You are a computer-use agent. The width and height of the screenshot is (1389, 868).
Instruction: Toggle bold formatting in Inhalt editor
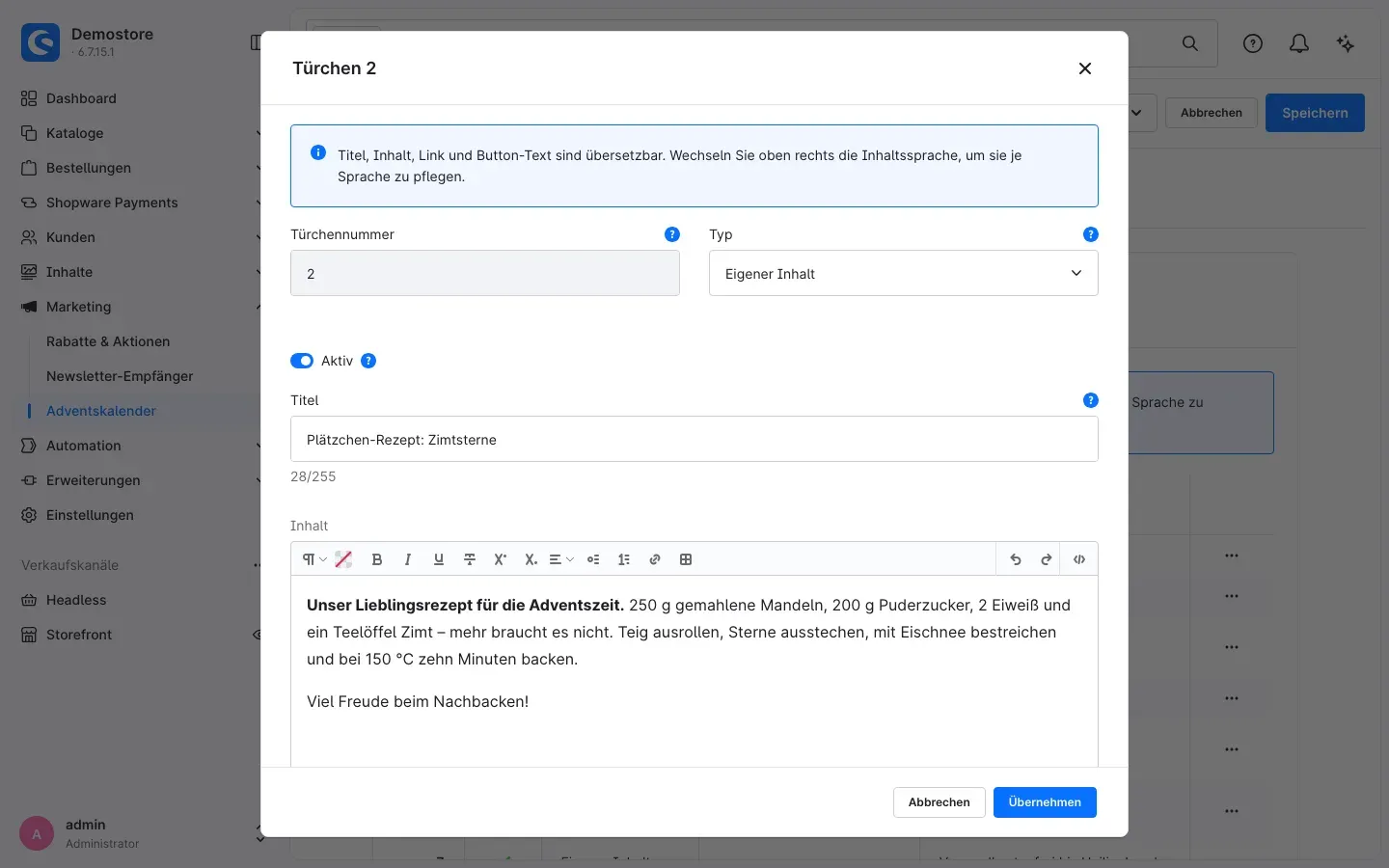point(377,559)
